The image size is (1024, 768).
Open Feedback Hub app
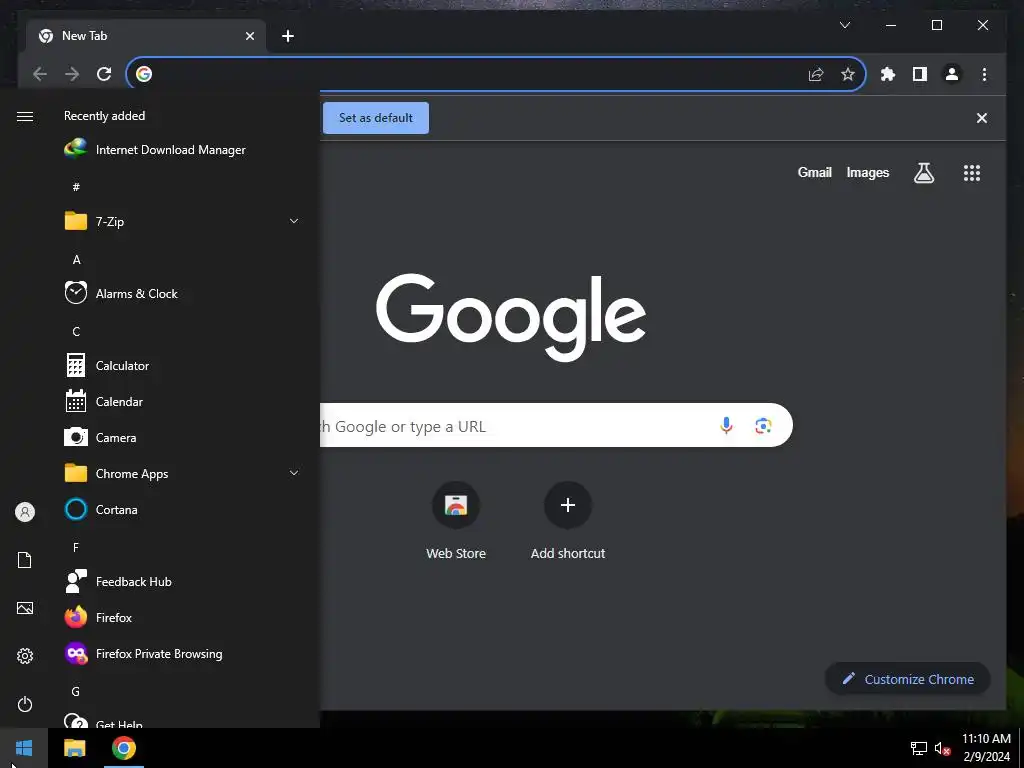coord(183,581)
